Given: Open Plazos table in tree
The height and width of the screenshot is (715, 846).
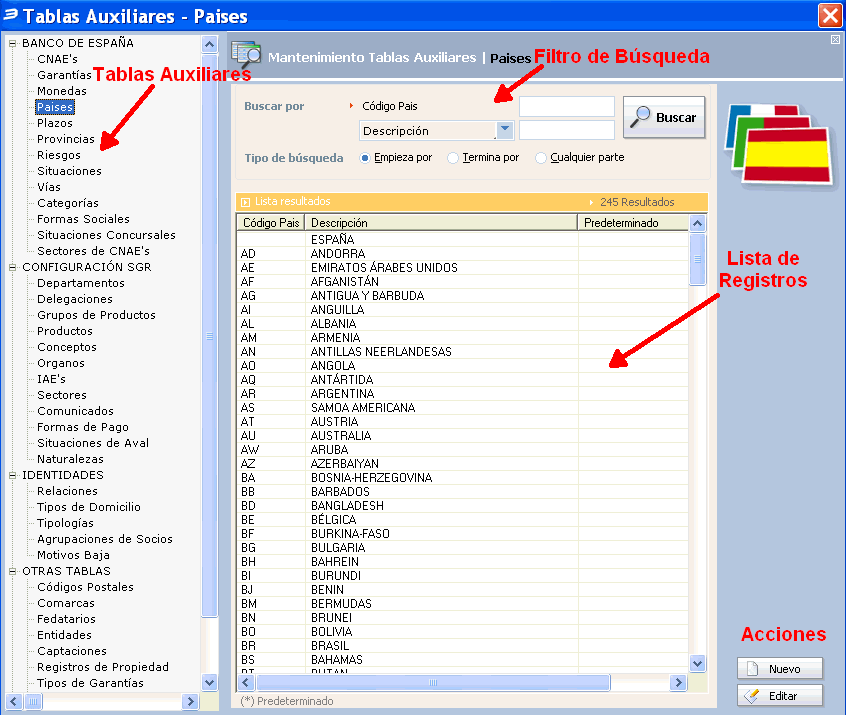Looking at the screenshot, I should 54,123.
